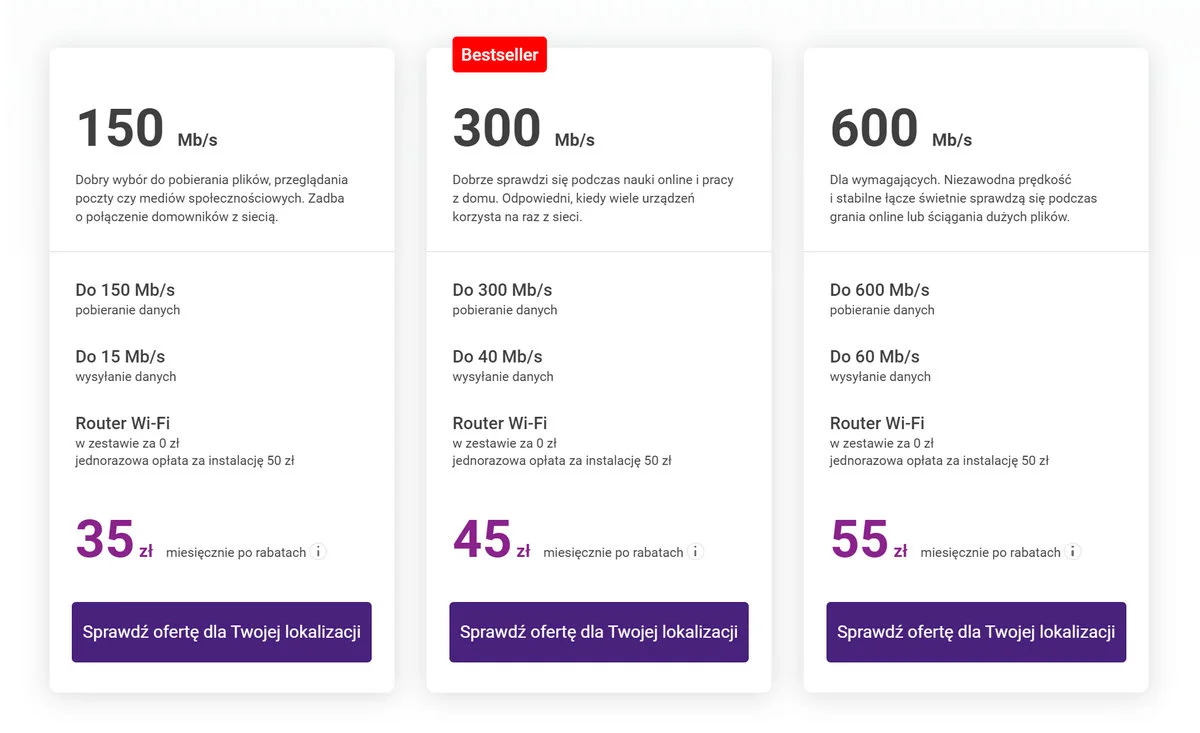Click the 45 zł price on the middle card
The height and width of the screenshot is (733, 1200).
[x=482, y=540]
